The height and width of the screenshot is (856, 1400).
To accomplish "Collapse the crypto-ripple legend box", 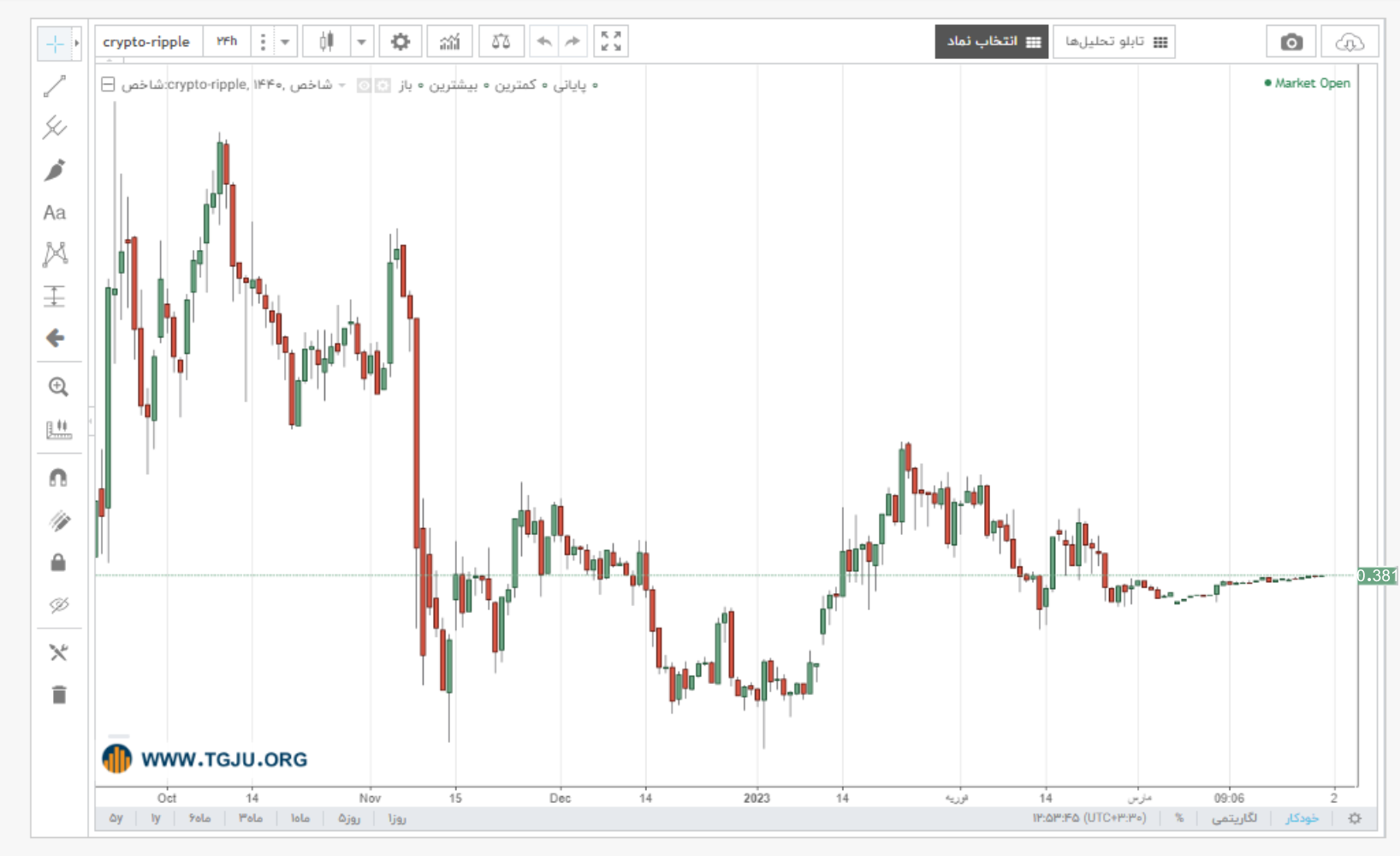I will pyautogui.click(x=108, y=85).
